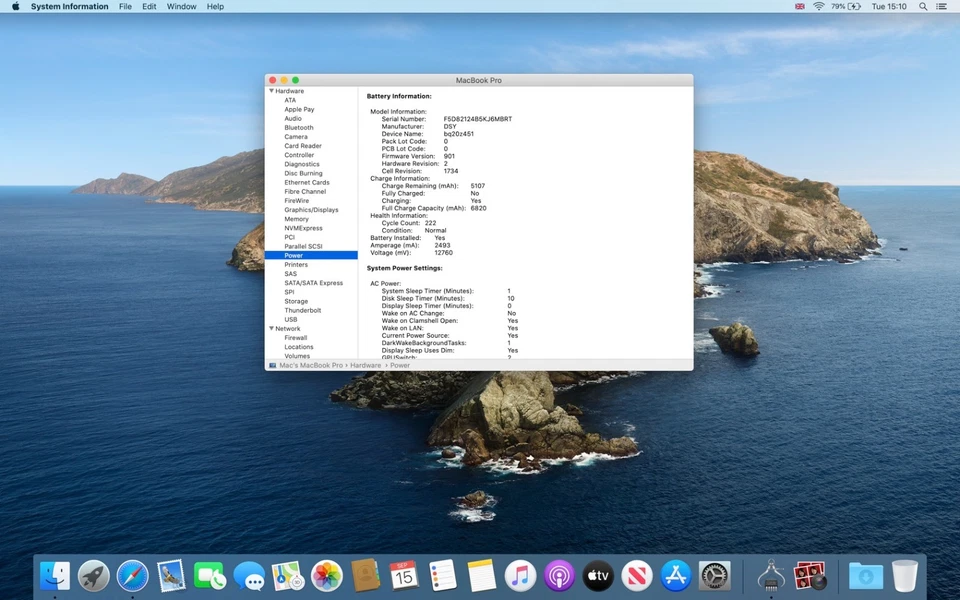Select Card Reader in the sidebar
Image resolution: width=960 pixels, height=600 pixels.
pos(302,146)
